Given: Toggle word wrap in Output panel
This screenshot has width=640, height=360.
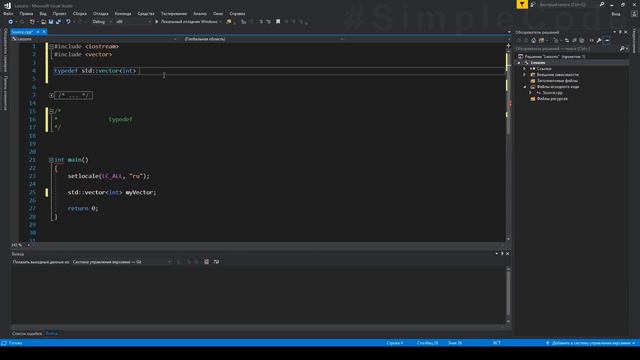Looking at the screenshot, I should pyautogui.click(x=216, y=262).
